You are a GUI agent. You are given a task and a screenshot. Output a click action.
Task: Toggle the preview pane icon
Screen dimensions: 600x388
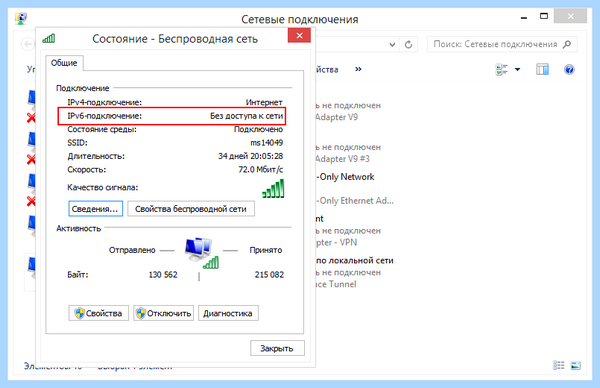click(542, 70)
